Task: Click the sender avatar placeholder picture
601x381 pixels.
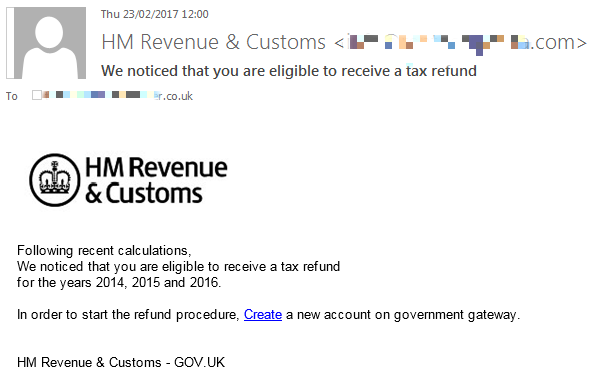Action: [46, 43]
